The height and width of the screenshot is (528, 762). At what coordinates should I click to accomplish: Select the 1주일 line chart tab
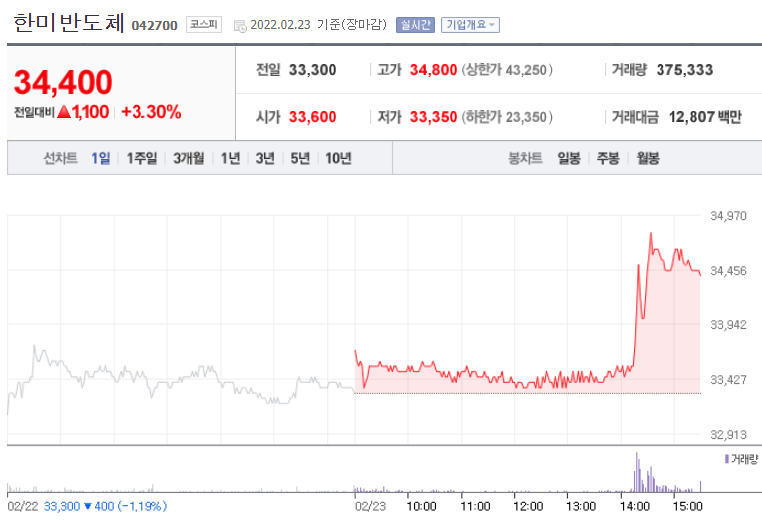pos(141,158)
